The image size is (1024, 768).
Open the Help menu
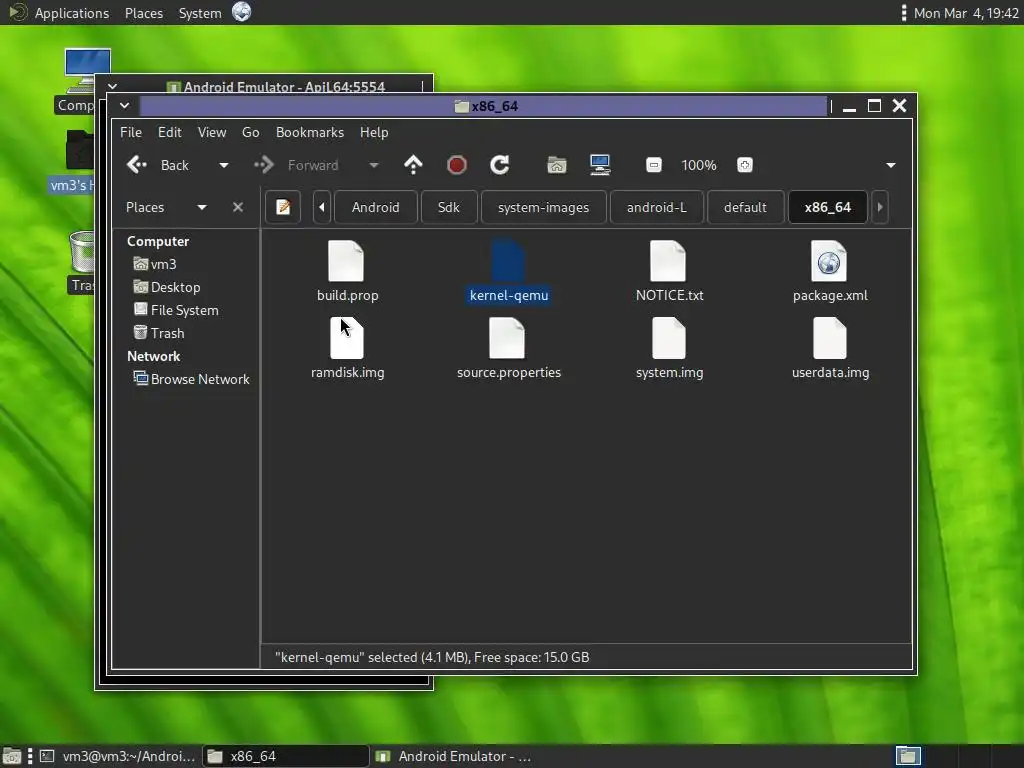coord(374,132)
